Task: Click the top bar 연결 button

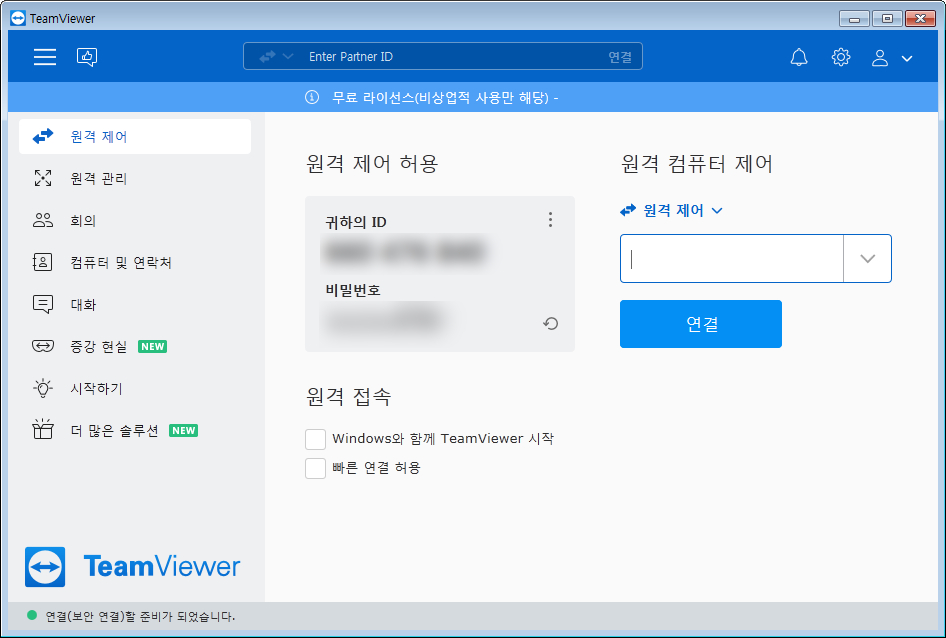Action: point(620,57)
